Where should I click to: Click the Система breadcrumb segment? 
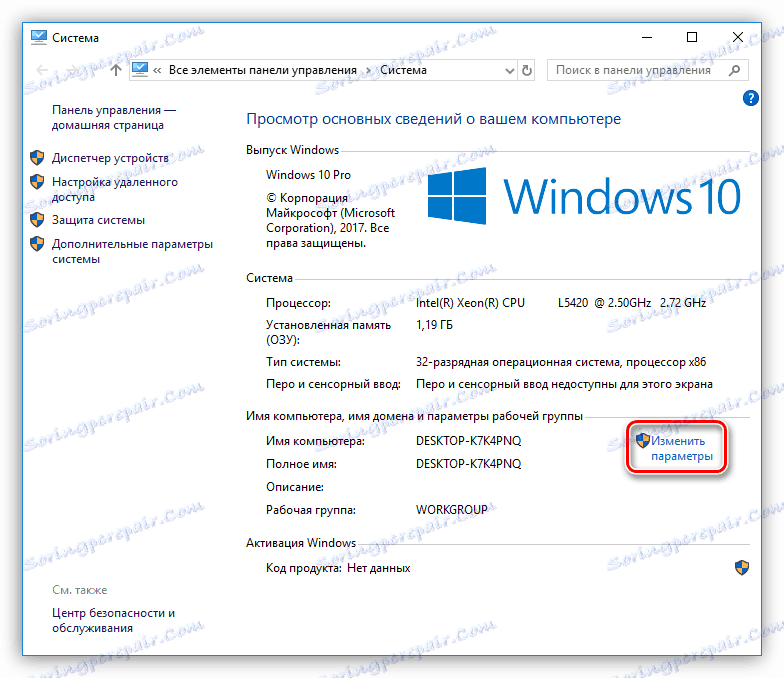(x=403, y=70)
